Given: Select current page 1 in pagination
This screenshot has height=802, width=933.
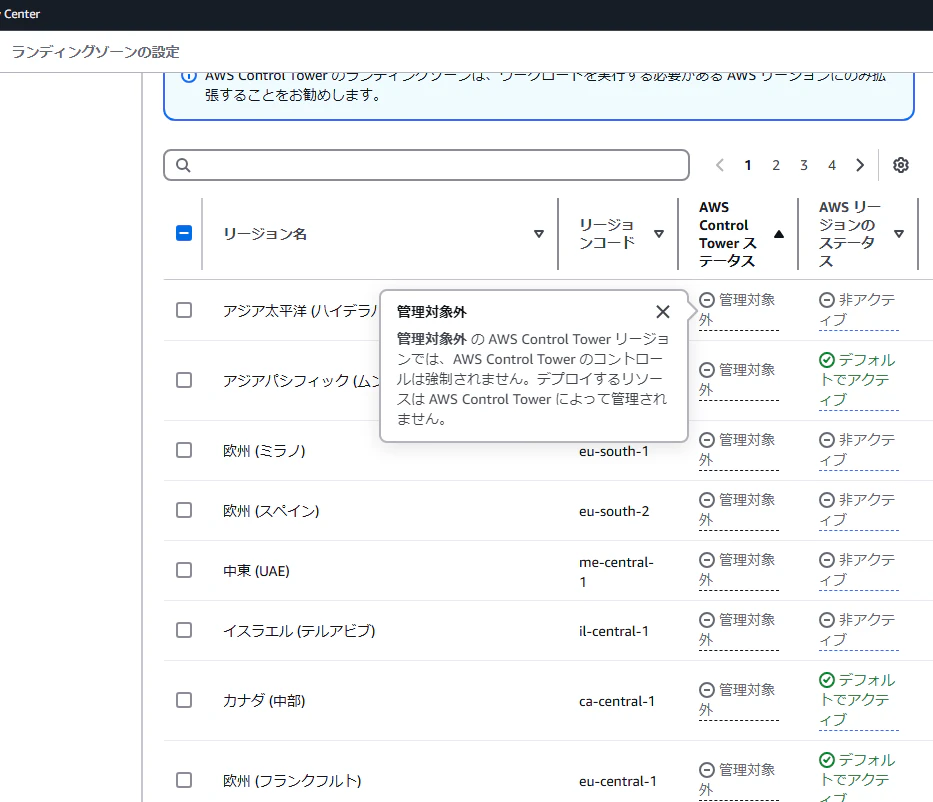Looking at the screenshot, I should (748, 165).
